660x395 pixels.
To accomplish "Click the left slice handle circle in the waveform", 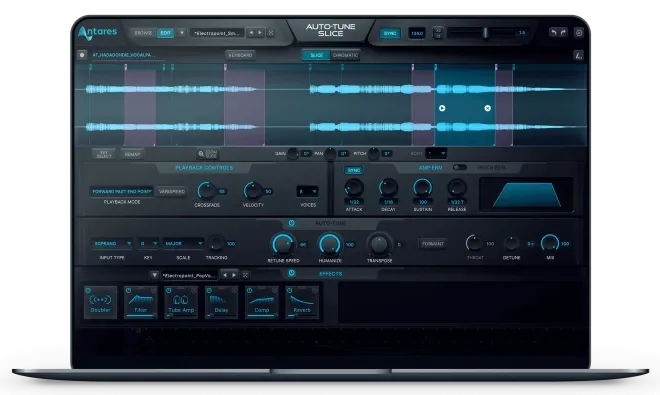I will click(442, 108).
